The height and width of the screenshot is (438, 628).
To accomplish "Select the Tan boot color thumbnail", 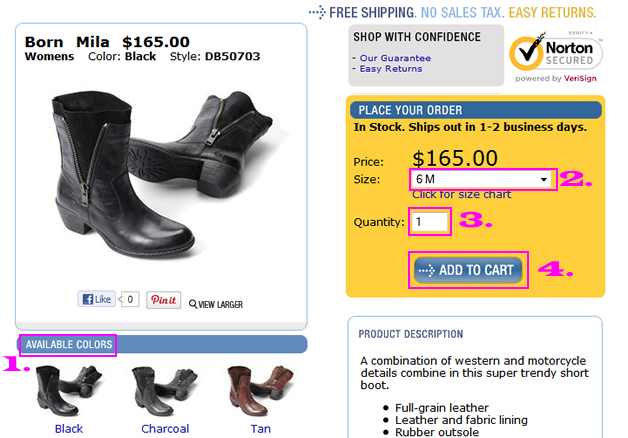I will 259,389.
